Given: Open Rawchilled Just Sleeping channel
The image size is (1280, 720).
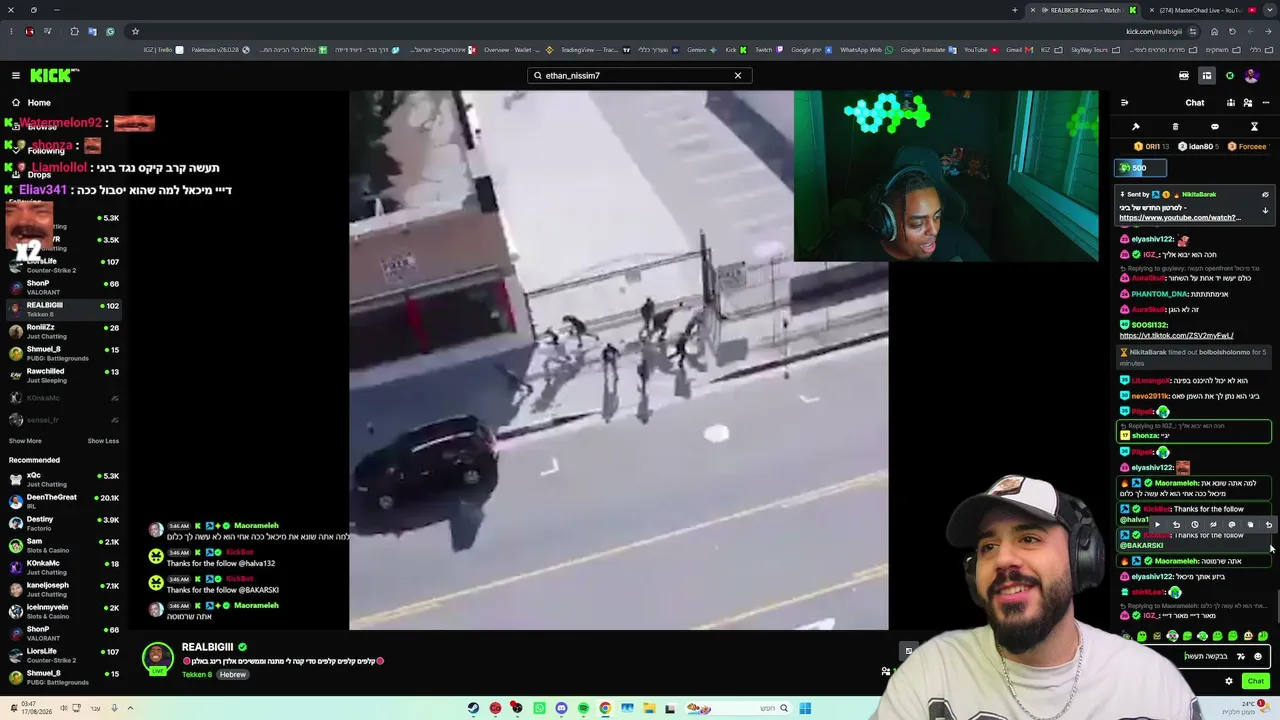Looking at the screenshot, I should tap(63, 375).
